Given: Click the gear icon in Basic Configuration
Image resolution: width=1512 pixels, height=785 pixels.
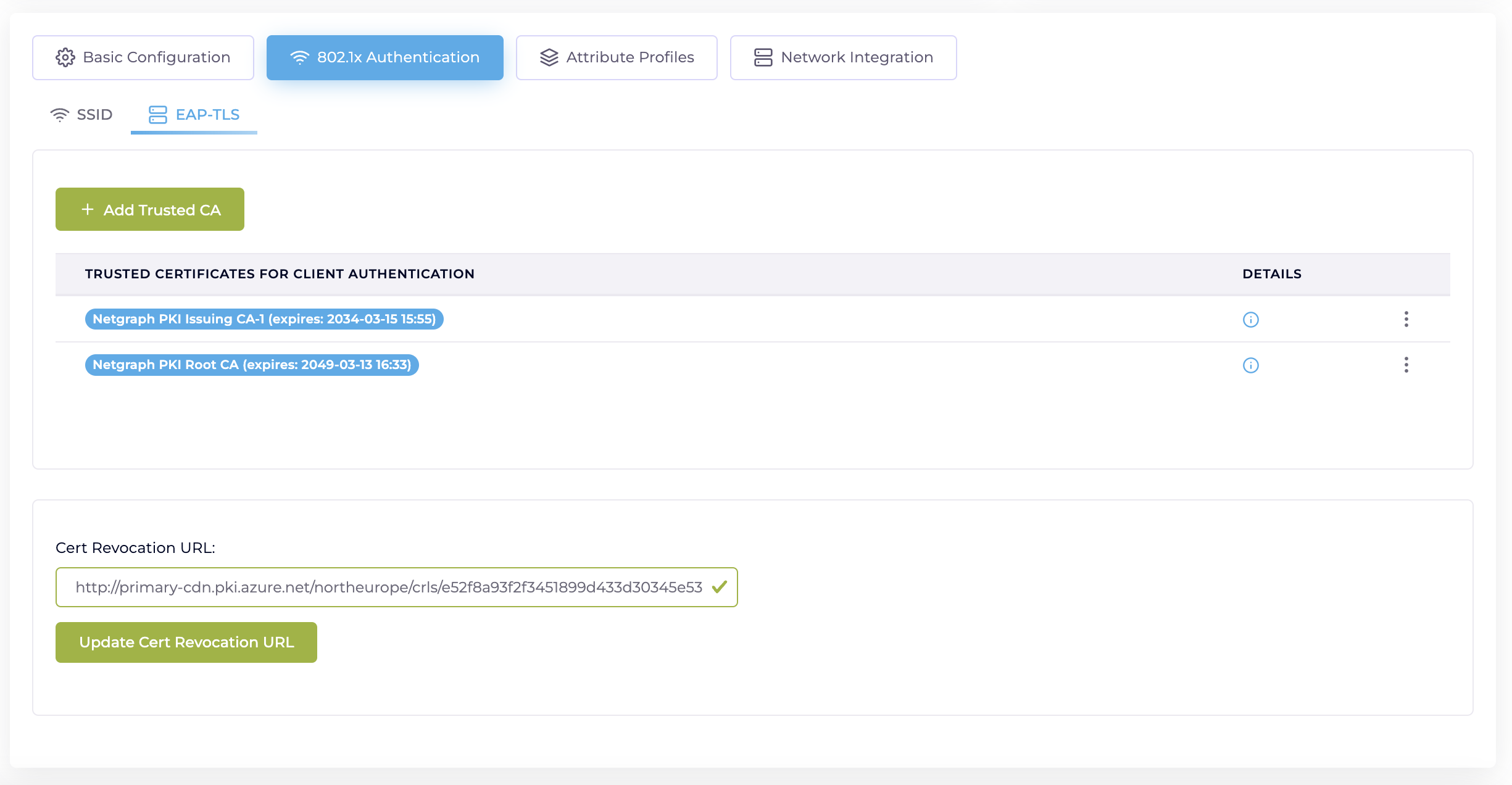Looking at the screenshot, I should (x=65, y=57).
